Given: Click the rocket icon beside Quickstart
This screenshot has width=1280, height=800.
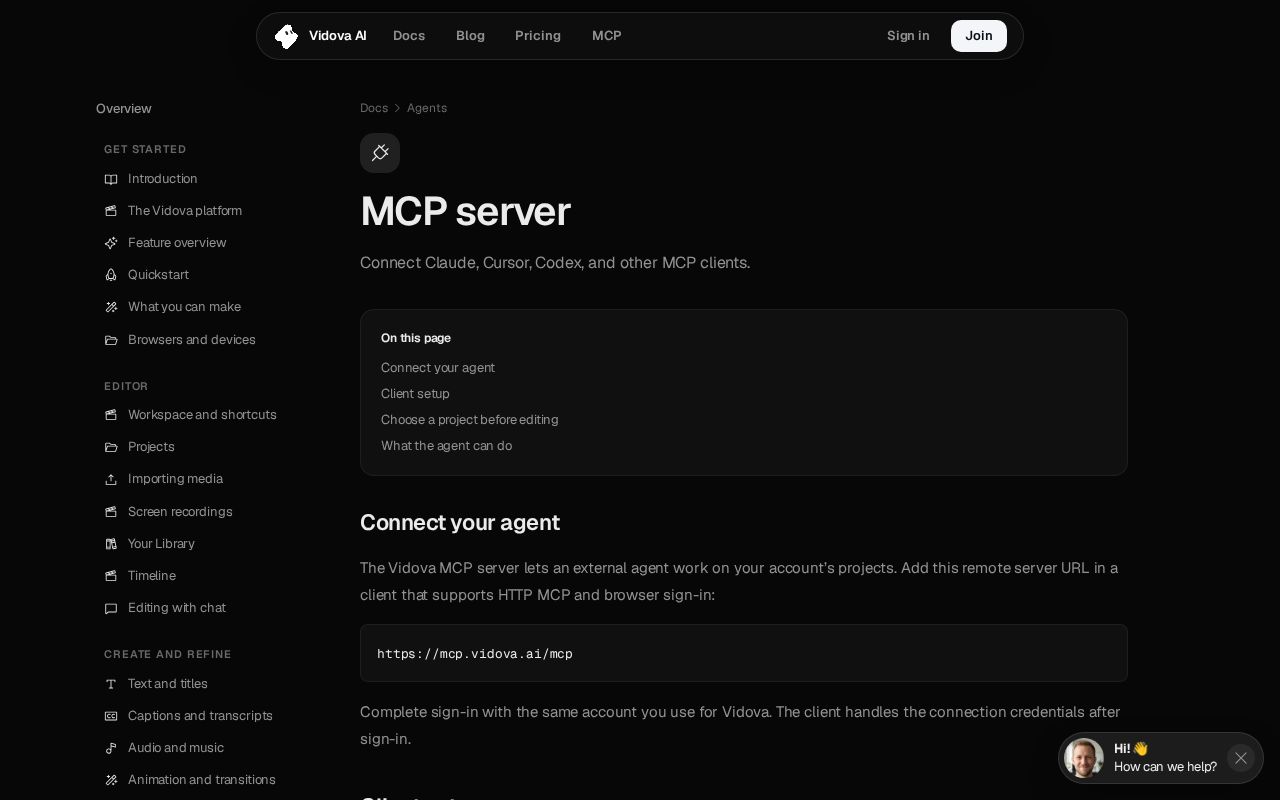Looking at the screenshot, I should 111,275.
